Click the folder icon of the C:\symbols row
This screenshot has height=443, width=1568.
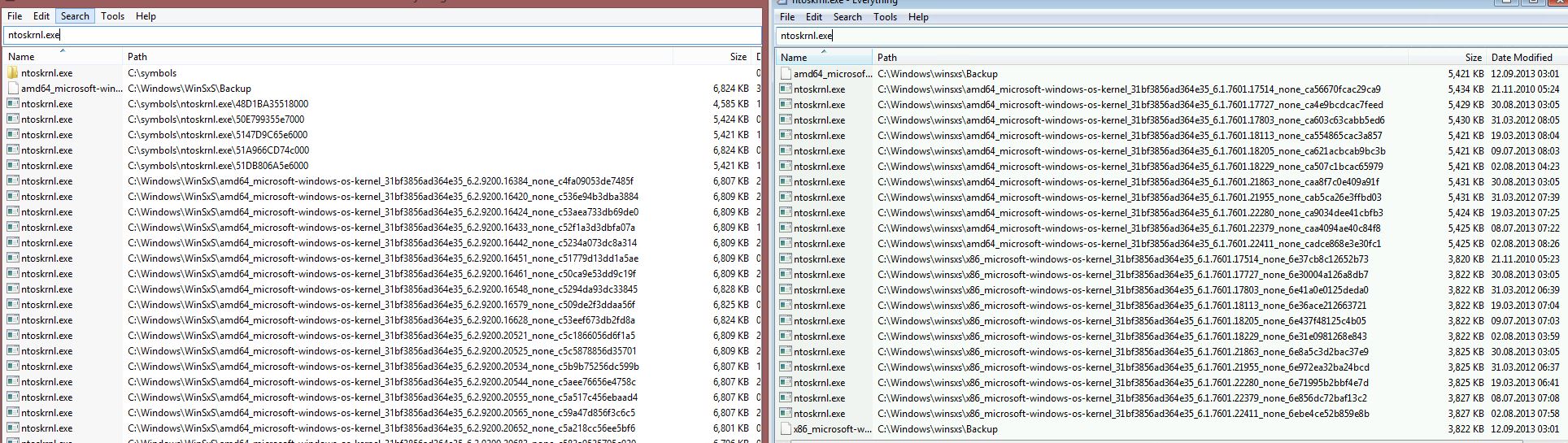pos(13,73)
